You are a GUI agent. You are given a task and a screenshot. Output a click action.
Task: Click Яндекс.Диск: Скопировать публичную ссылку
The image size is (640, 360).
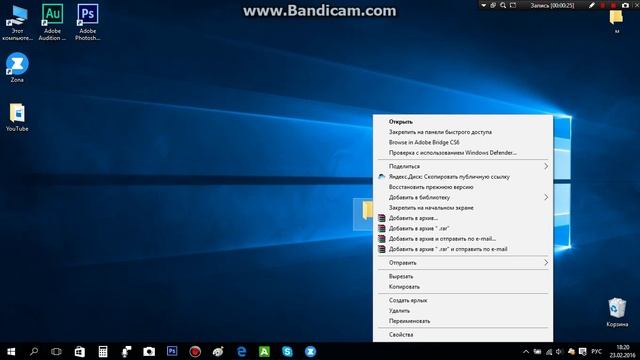463,177
